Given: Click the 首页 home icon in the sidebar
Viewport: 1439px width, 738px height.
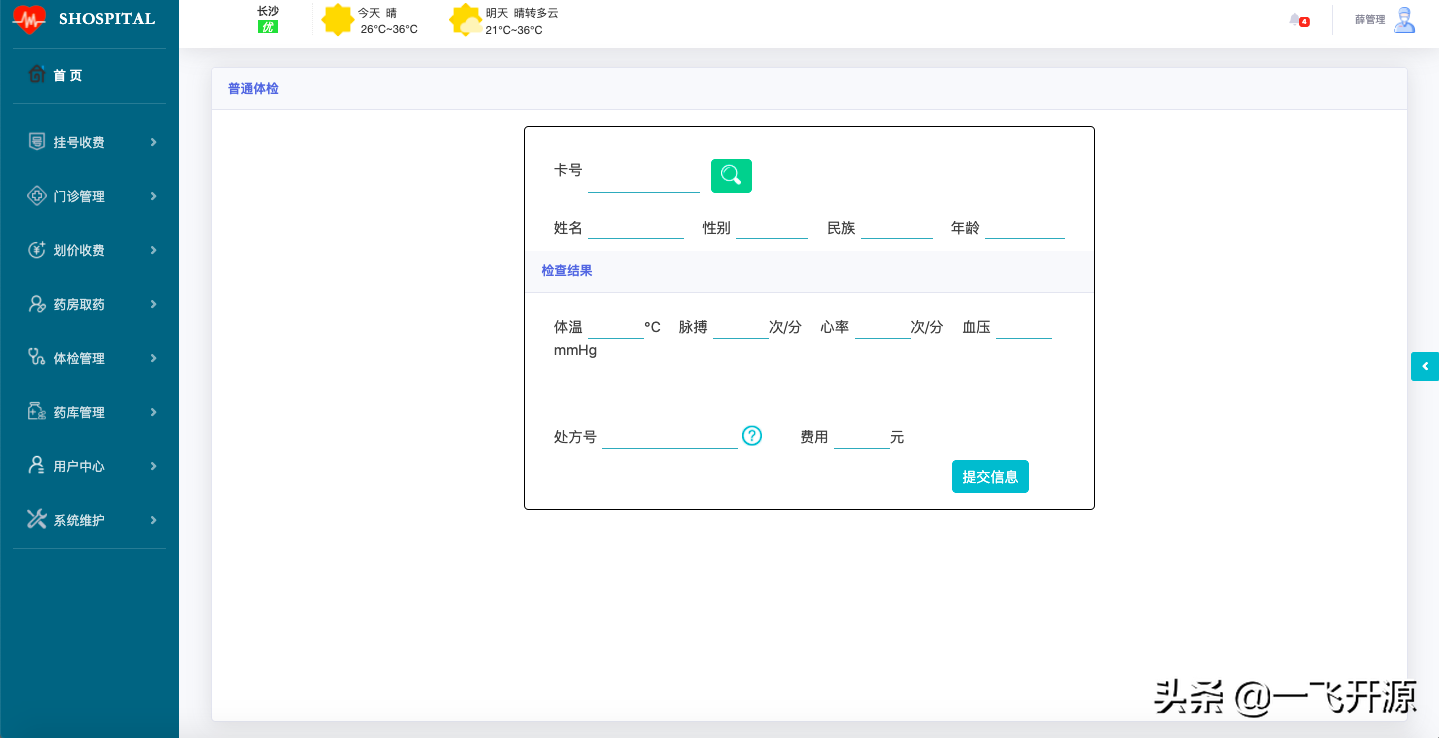Looking at the screenshot, I should 37,74.
